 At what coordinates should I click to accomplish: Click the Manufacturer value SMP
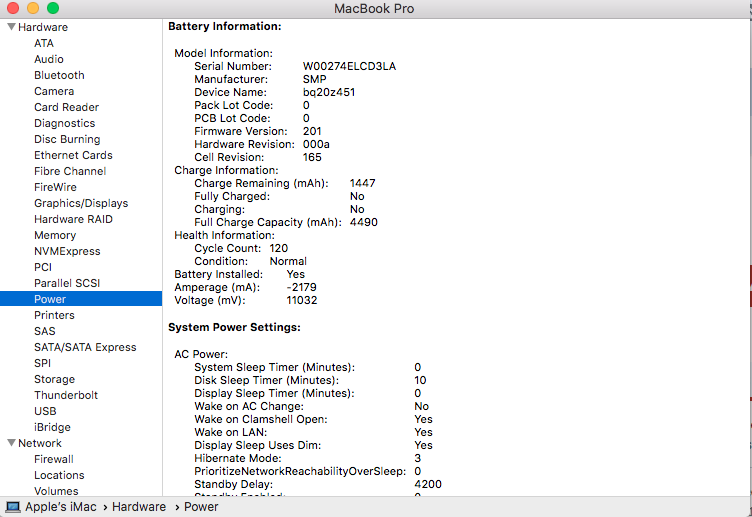pos(315,79)
